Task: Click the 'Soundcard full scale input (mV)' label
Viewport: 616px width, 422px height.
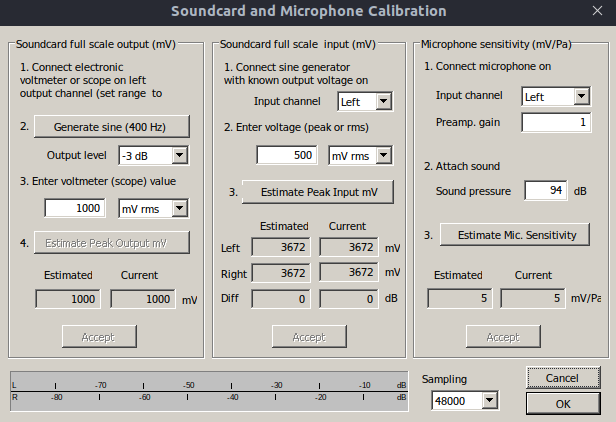Action: pyautogui.click(x=297, y=44)
